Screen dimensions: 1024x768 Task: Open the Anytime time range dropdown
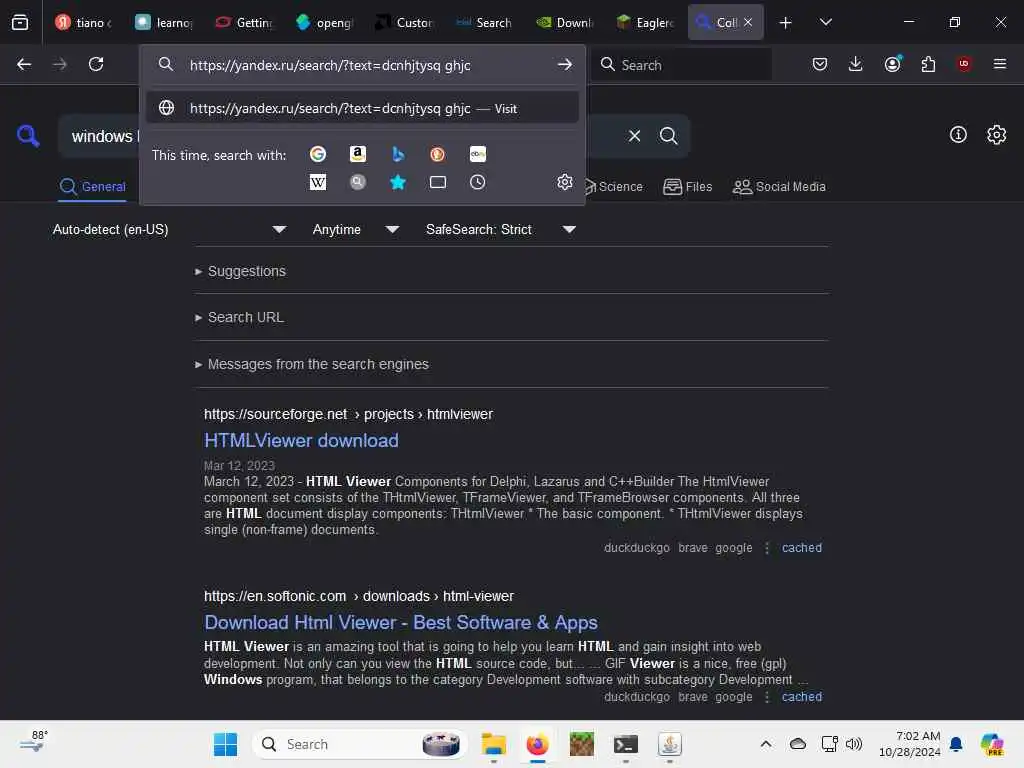355,229
